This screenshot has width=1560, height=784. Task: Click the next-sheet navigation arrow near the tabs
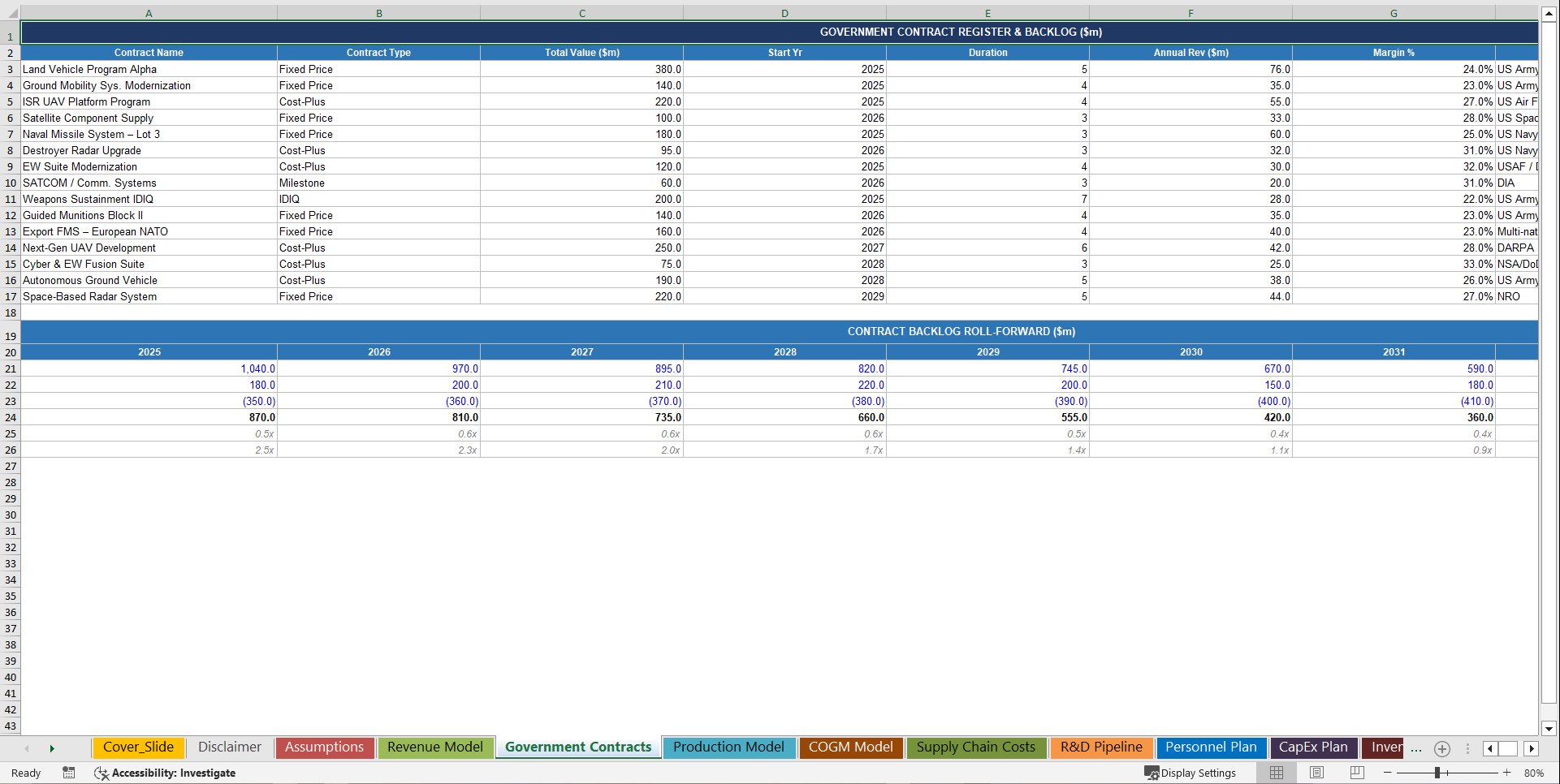pyautogui.click(x=53, y=748)
